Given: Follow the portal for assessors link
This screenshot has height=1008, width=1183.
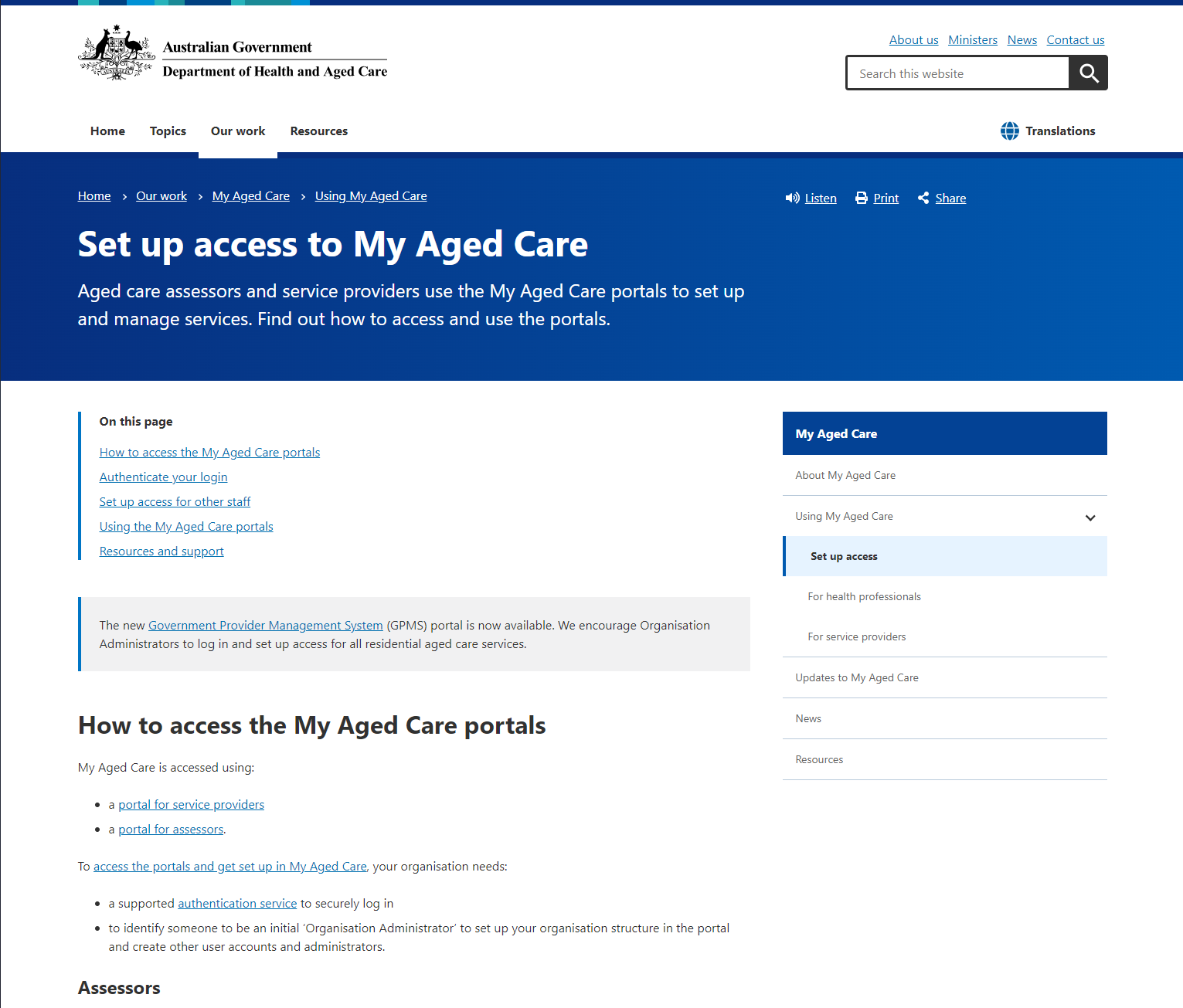Looking at the screenshot, I should click(171, 830).
